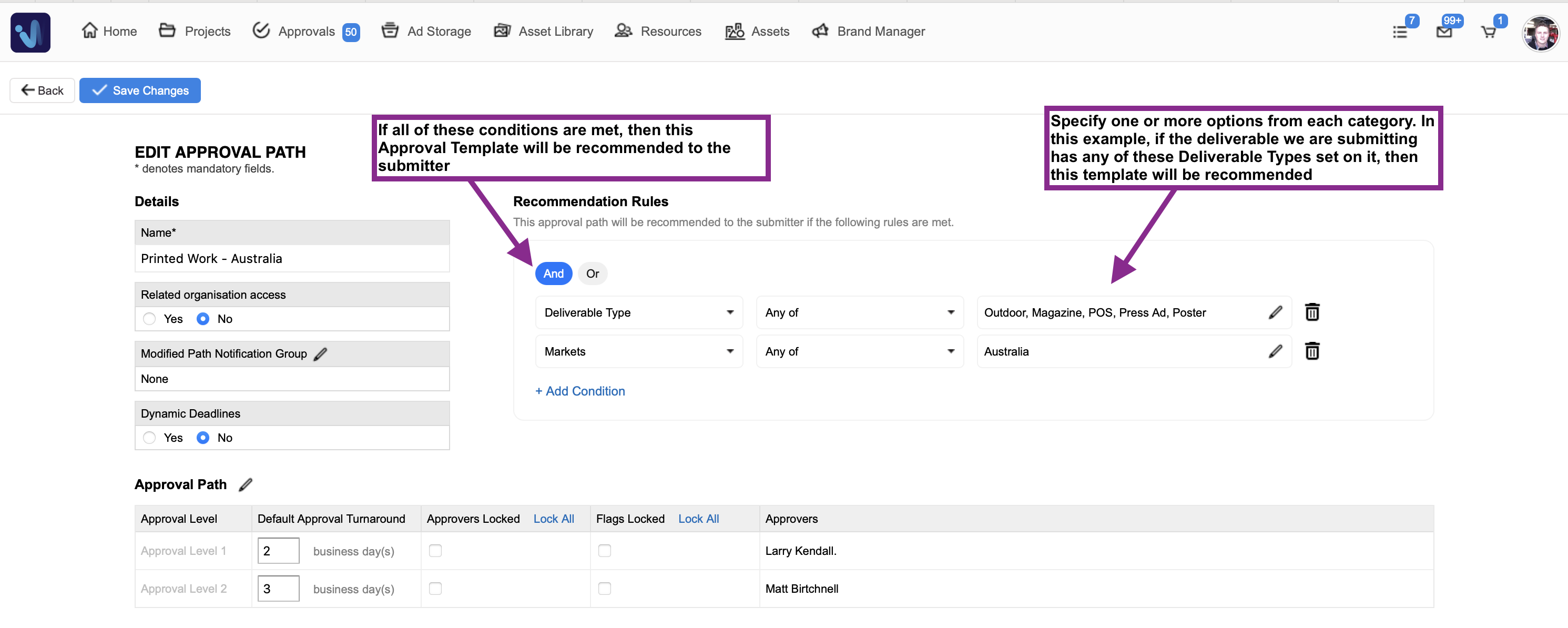Open the shopping cart icon
Image resolution: width=1568 pixels, height=628 pixels.
pos(1488,32)
